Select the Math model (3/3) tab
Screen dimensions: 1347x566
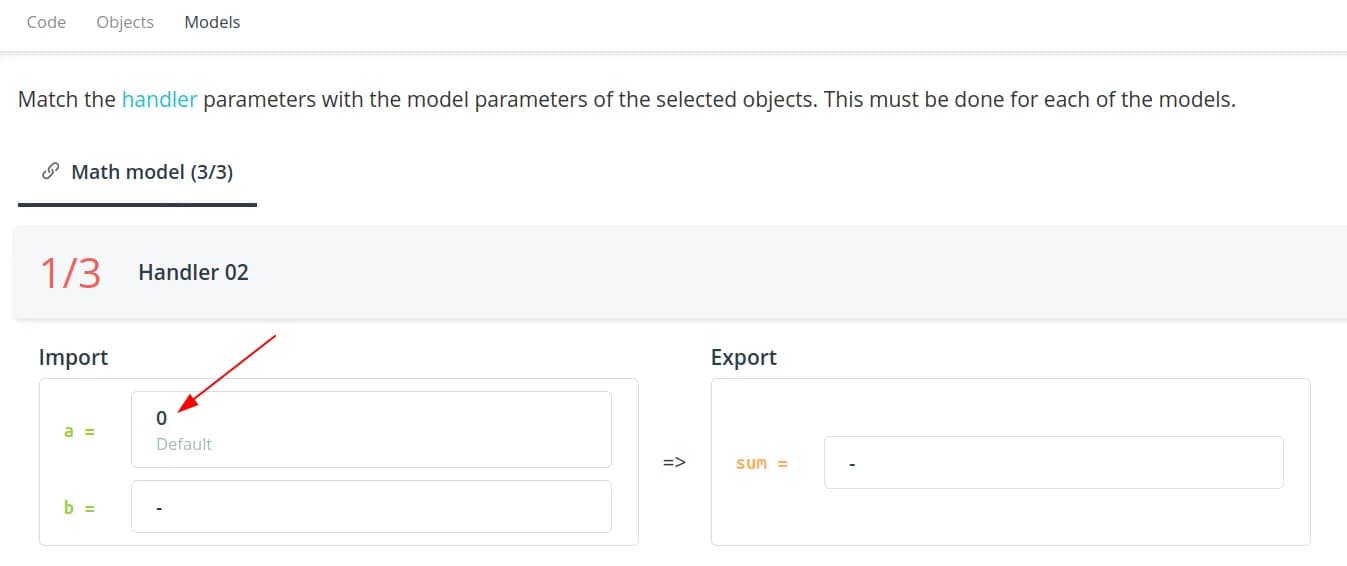pos(151,172)
